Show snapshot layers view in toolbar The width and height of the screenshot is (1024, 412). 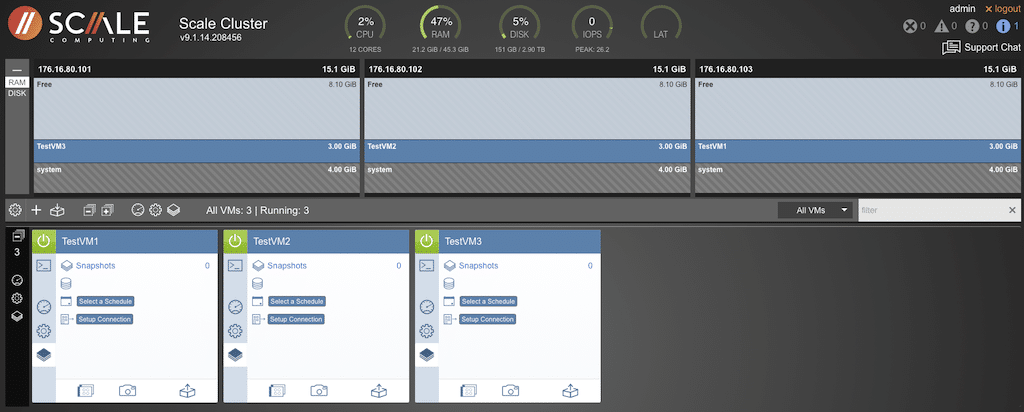point(173,210)
